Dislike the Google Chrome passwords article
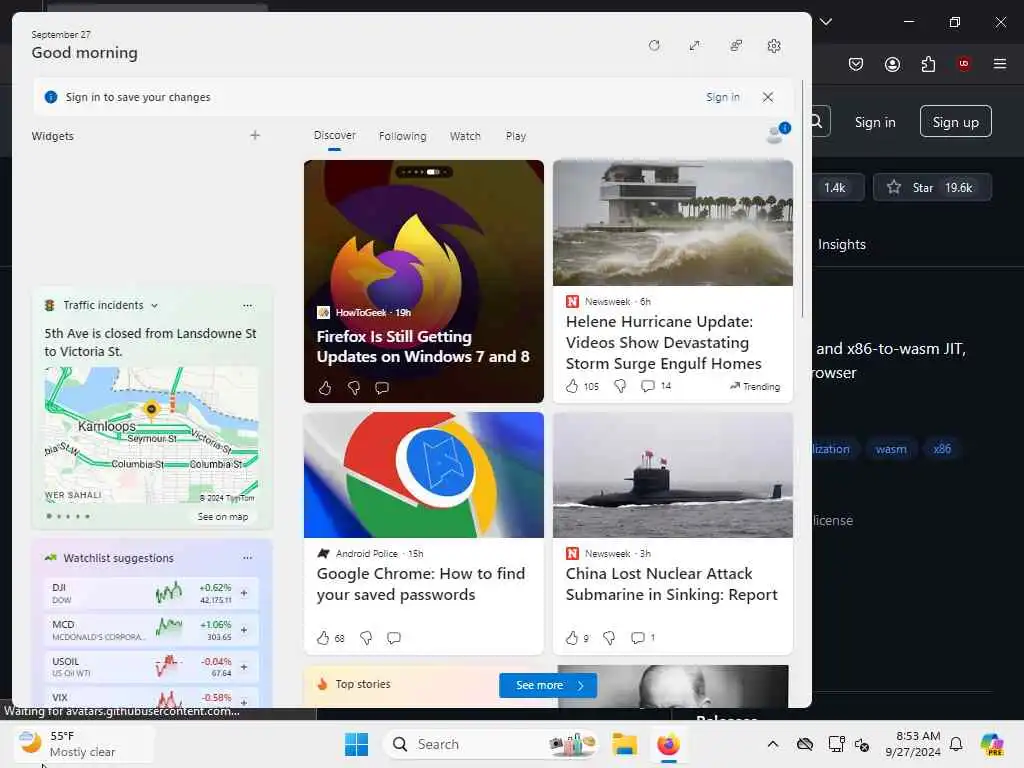 click(x=366, y=638)
